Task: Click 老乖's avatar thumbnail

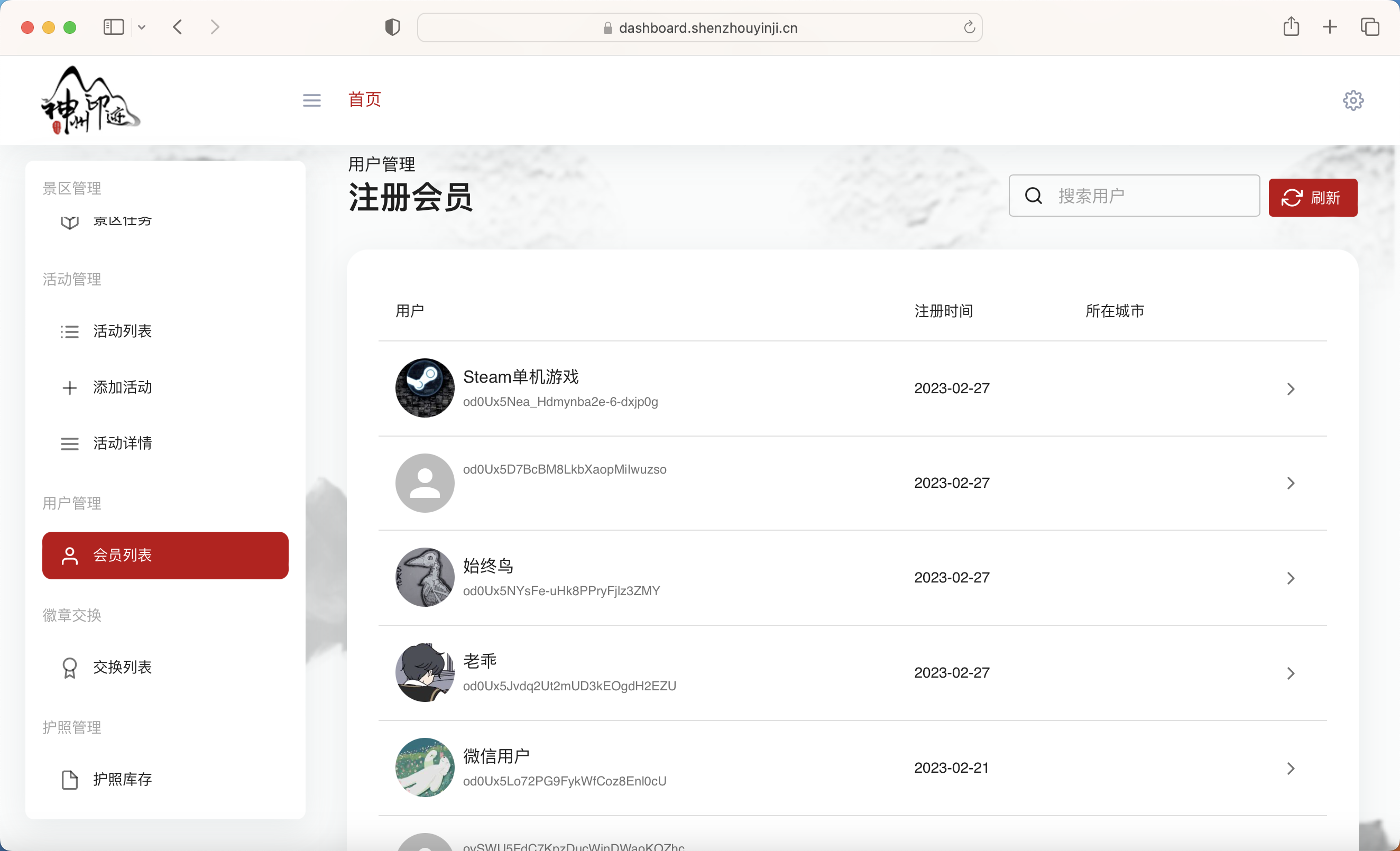Action: pos(425,672)
